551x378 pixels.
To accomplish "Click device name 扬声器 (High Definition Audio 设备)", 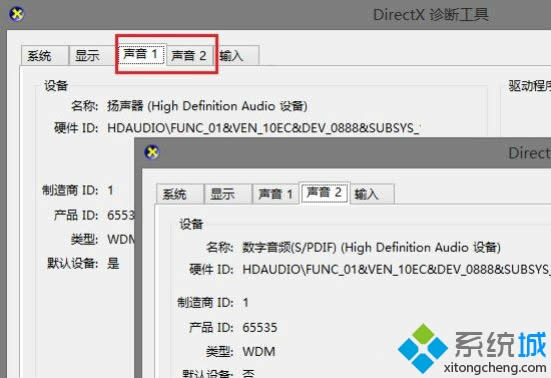I will coord(207,106).
